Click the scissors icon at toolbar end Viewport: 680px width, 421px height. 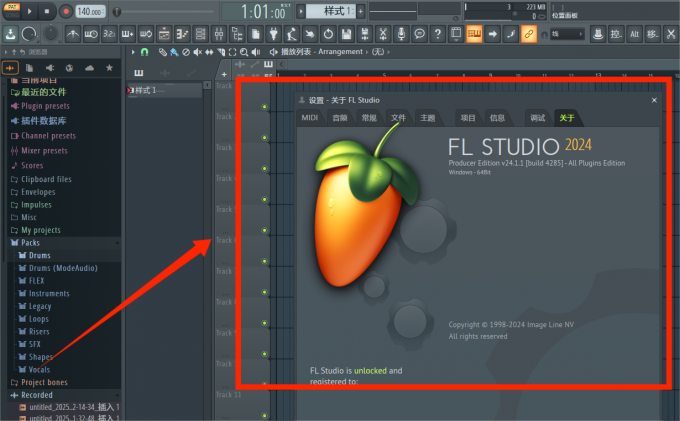tap(671, 34)
